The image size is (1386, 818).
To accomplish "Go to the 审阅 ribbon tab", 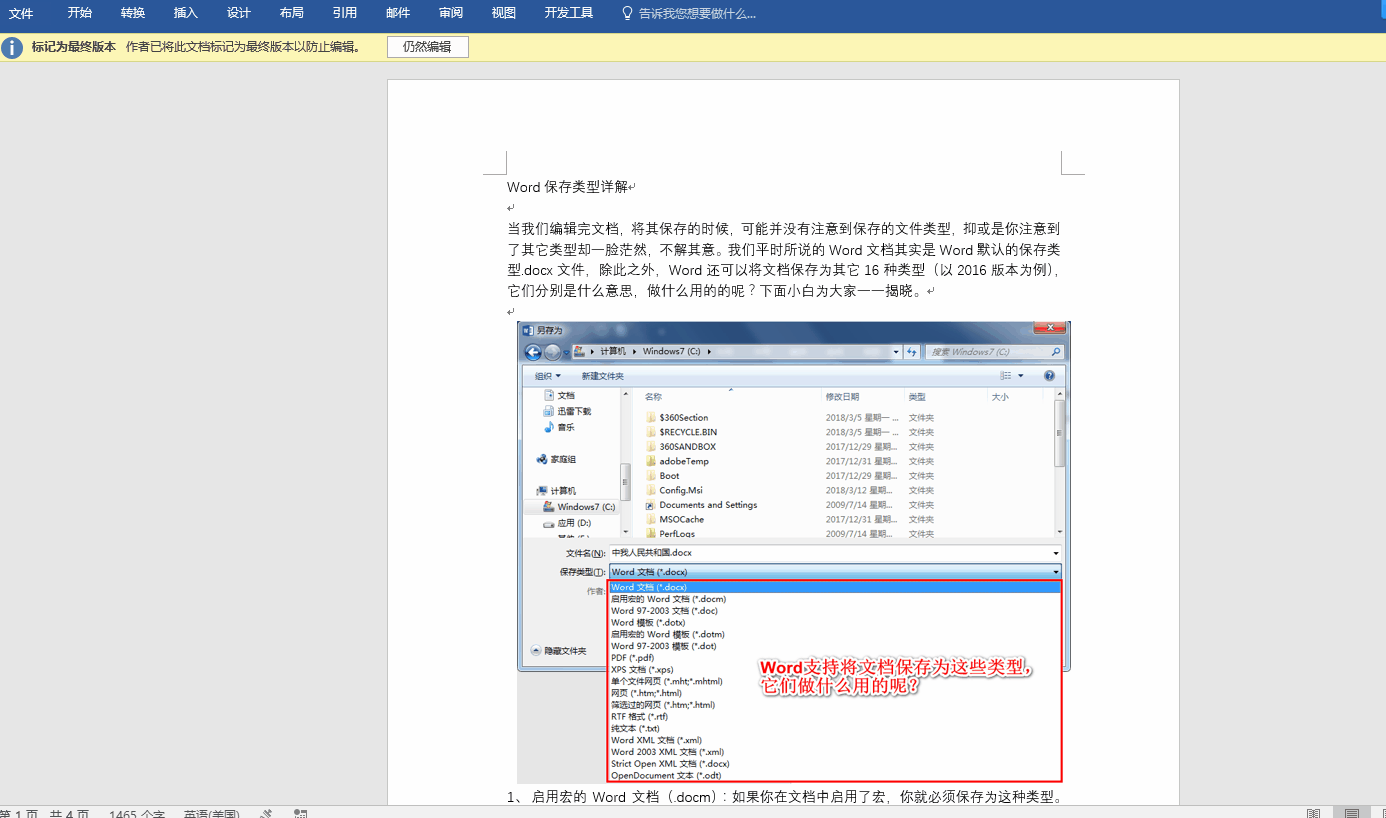I will (451, 13).
